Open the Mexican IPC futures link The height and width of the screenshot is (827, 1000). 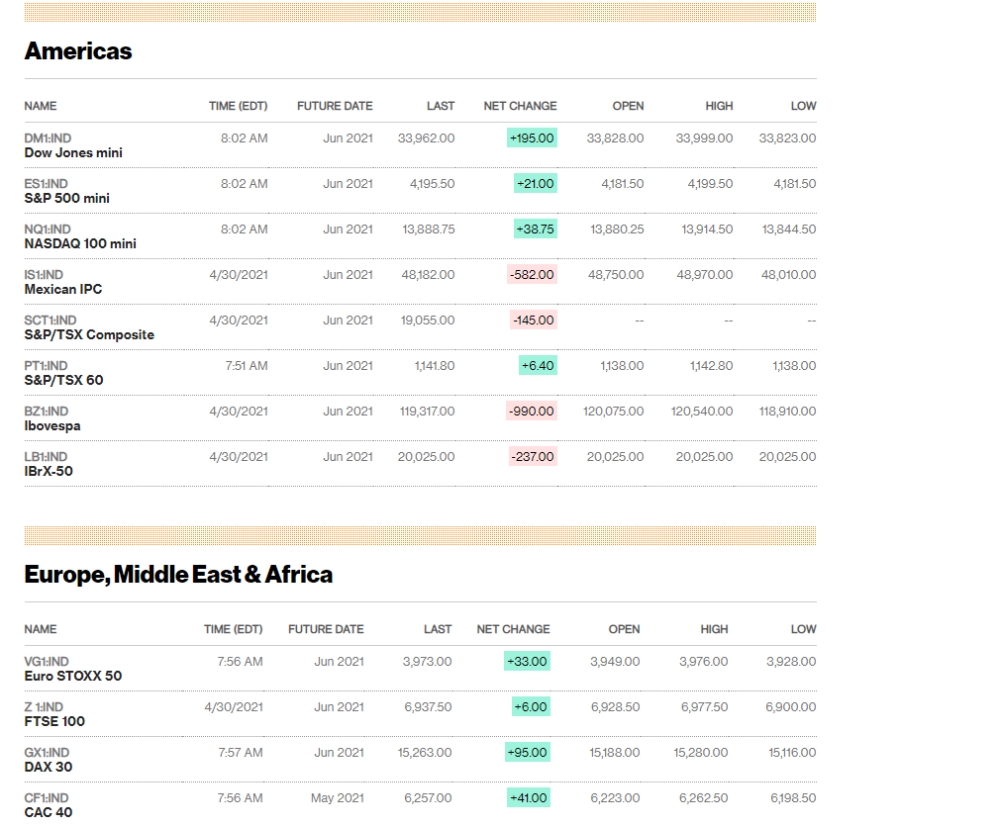(63, 289)
